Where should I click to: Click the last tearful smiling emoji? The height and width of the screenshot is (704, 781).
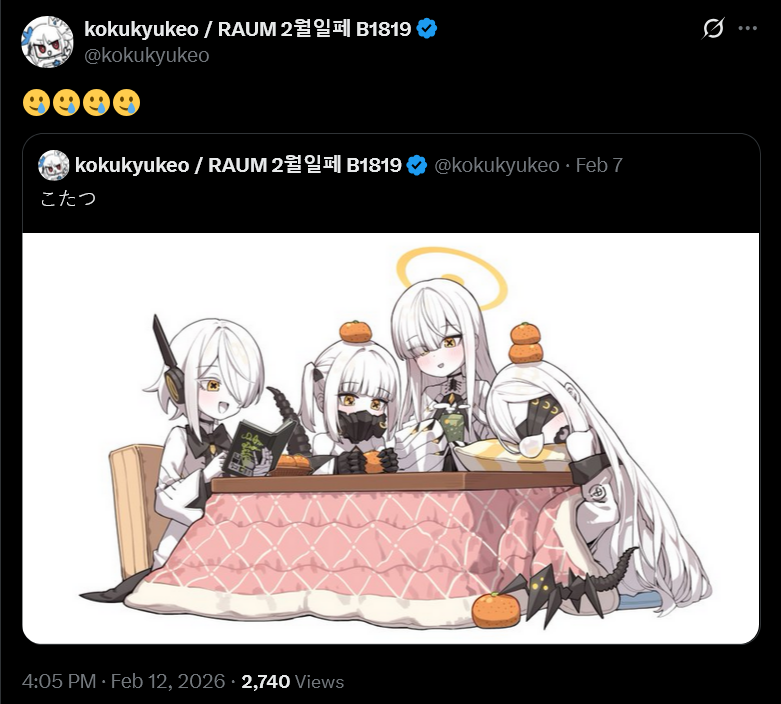[x=127, y=103]
